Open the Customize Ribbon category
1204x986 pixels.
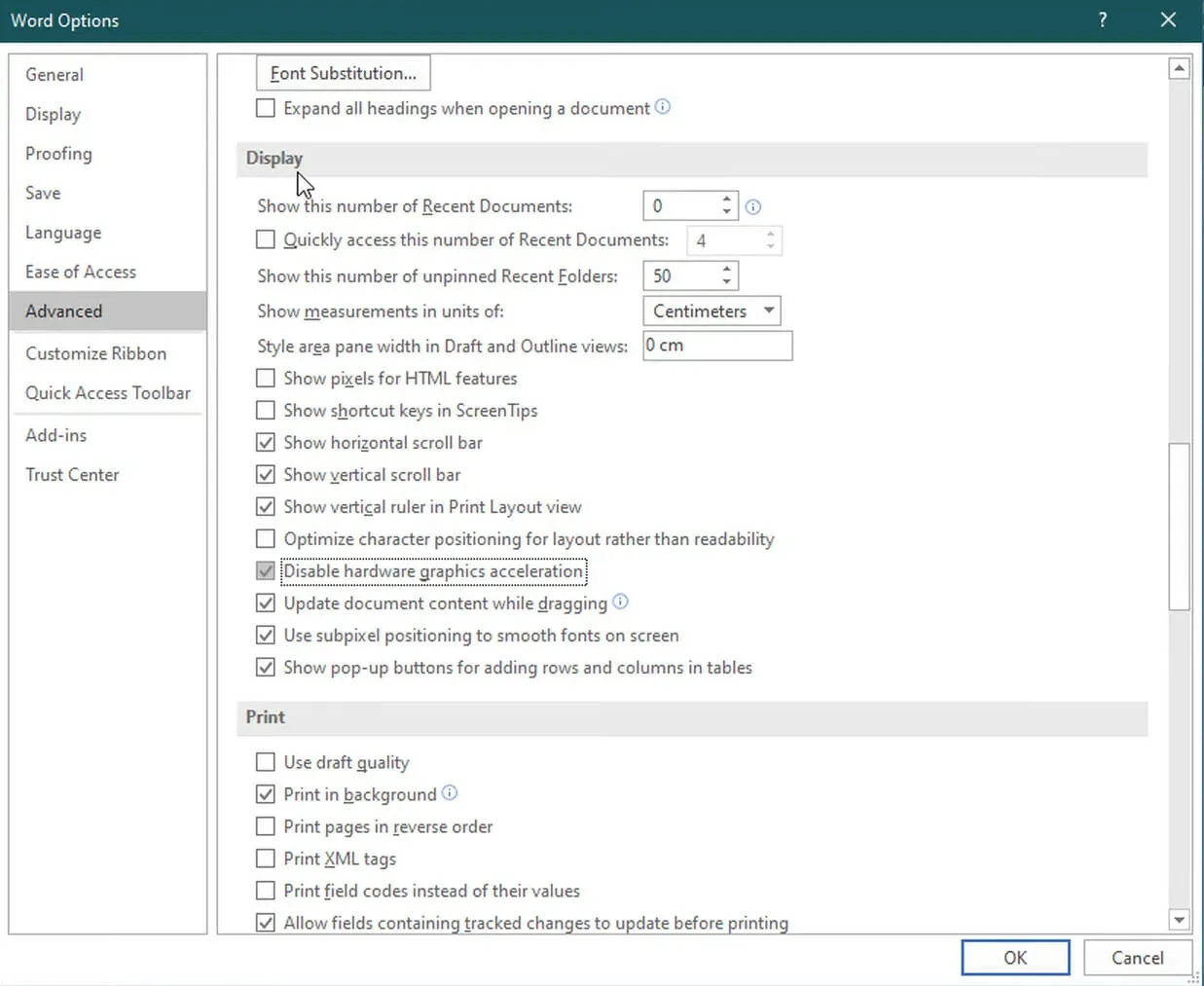click(x=95, y=353)
